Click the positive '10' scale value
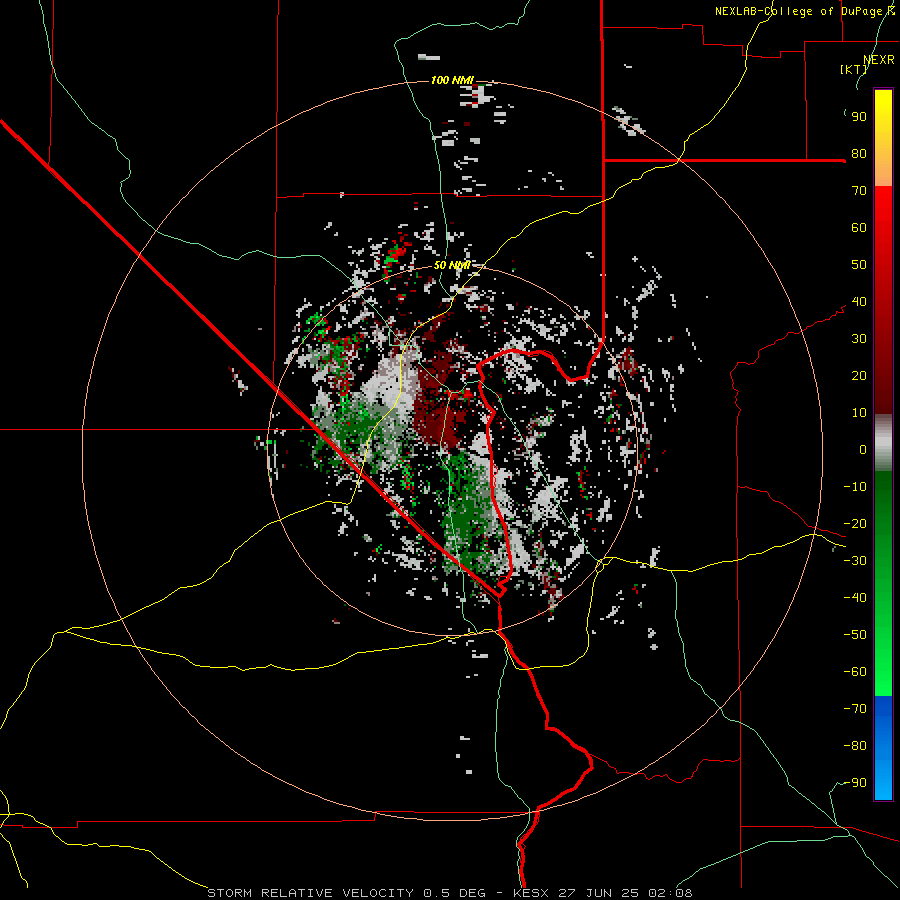900x900 pixels. click(x=859, y=413)
